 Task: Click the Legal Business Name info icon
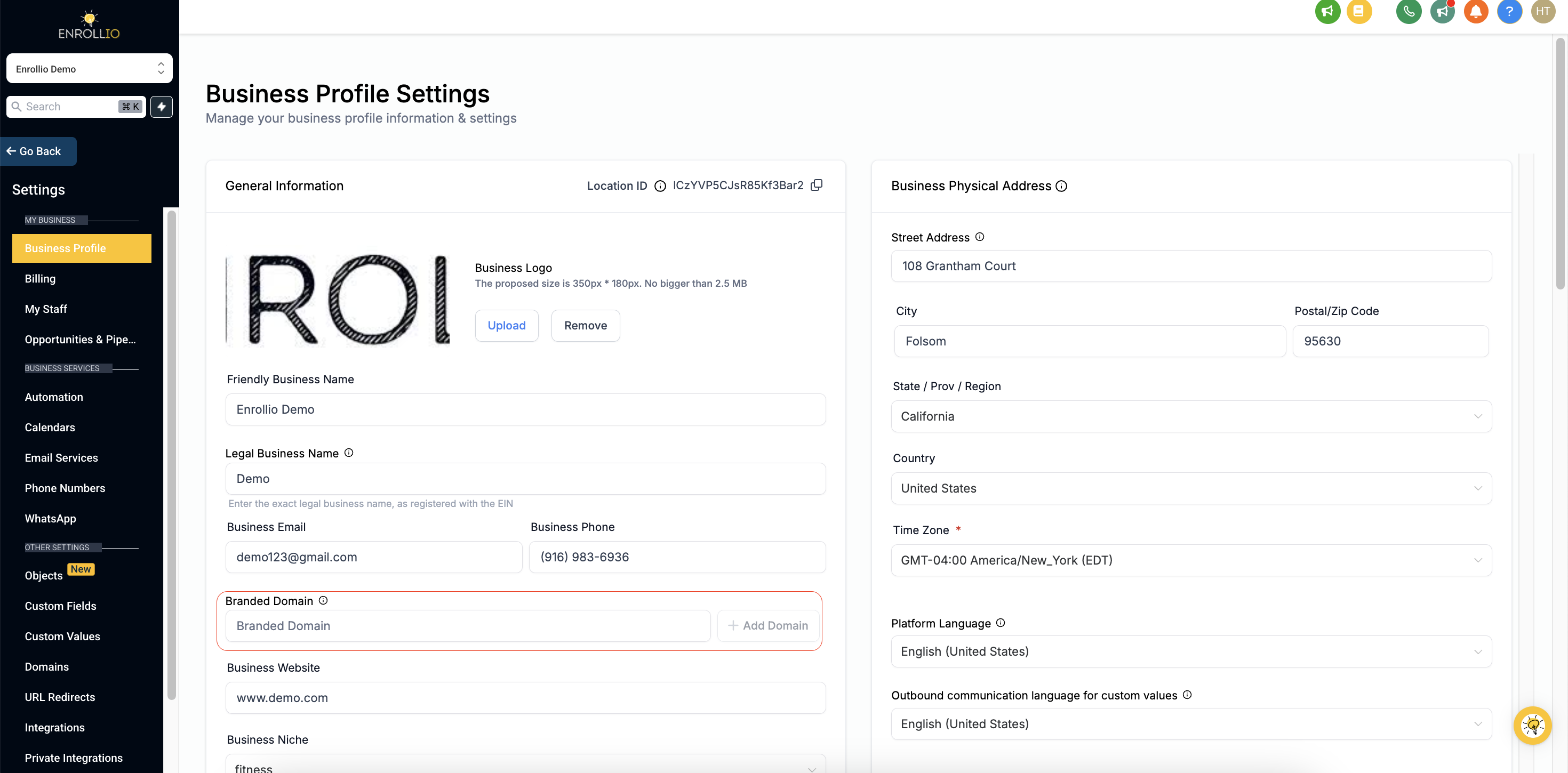click(349, 453)
